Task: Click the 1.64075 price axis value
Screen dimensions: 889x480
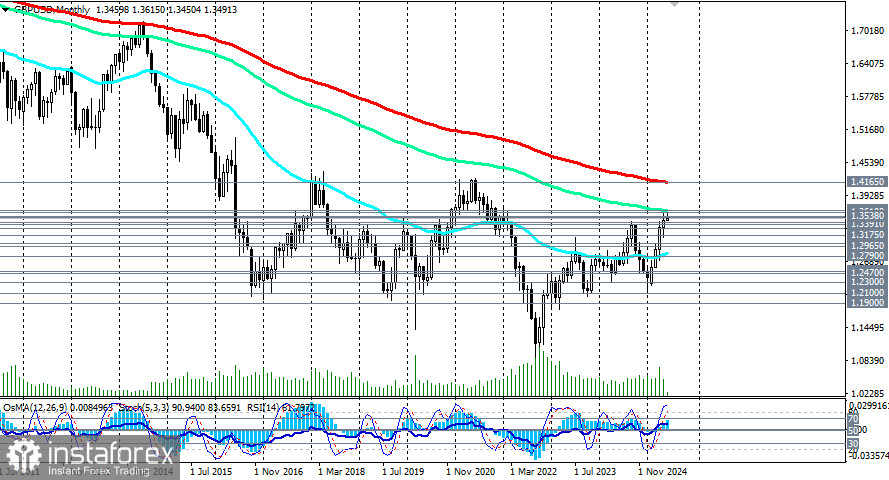Action: pos(867,63)
